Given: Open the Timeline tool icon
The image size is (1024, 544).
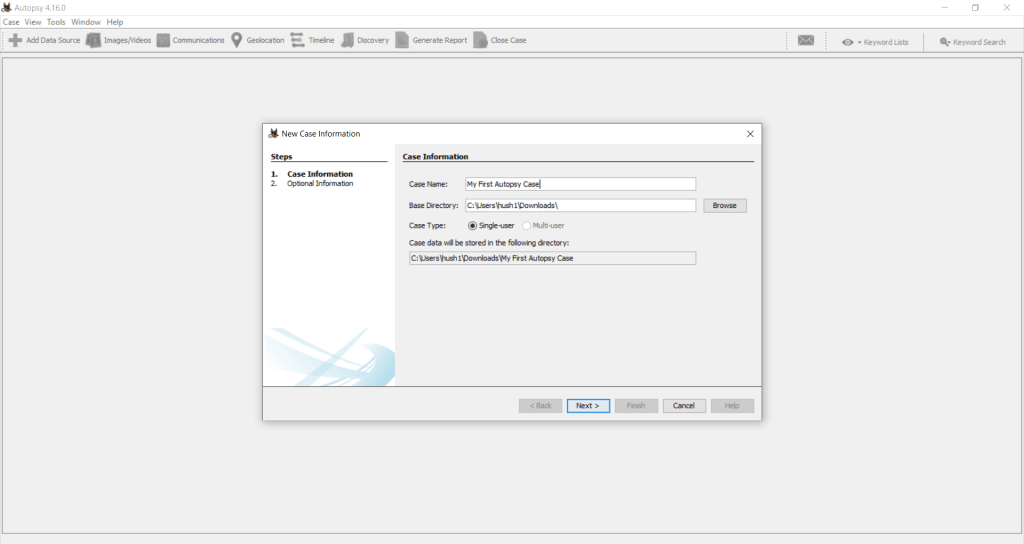Looking at the screenshot, I should 298,40.
